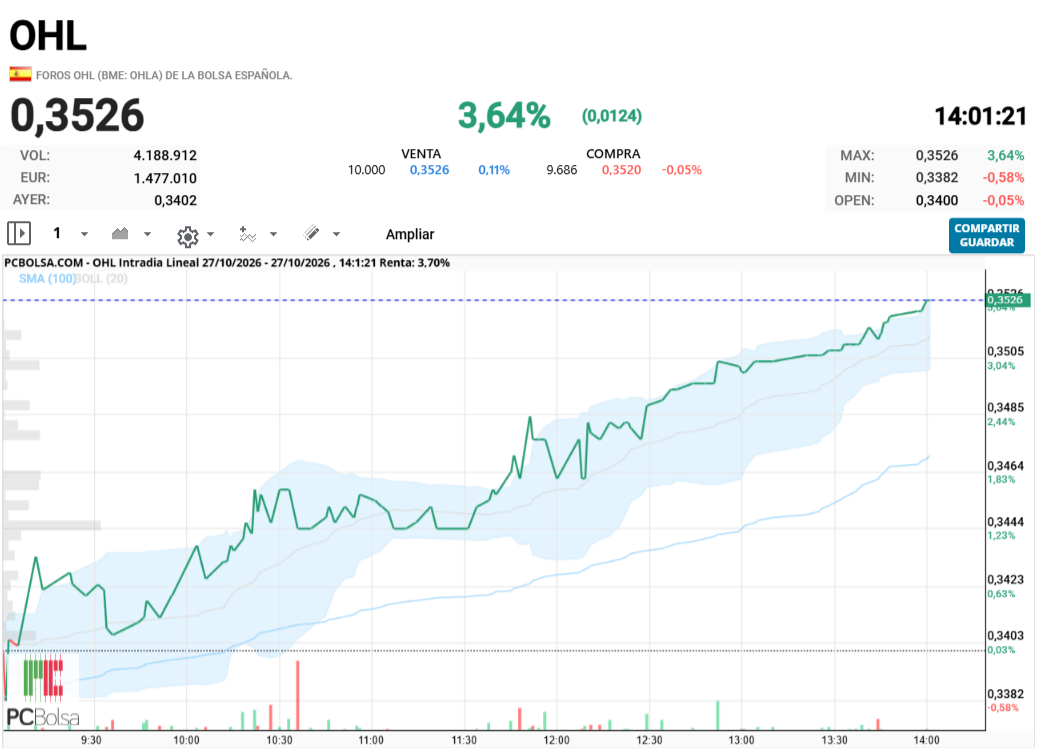Click the OHL title heading
The height and width of the screenshot is (749, 1037).
coord(48,35)
